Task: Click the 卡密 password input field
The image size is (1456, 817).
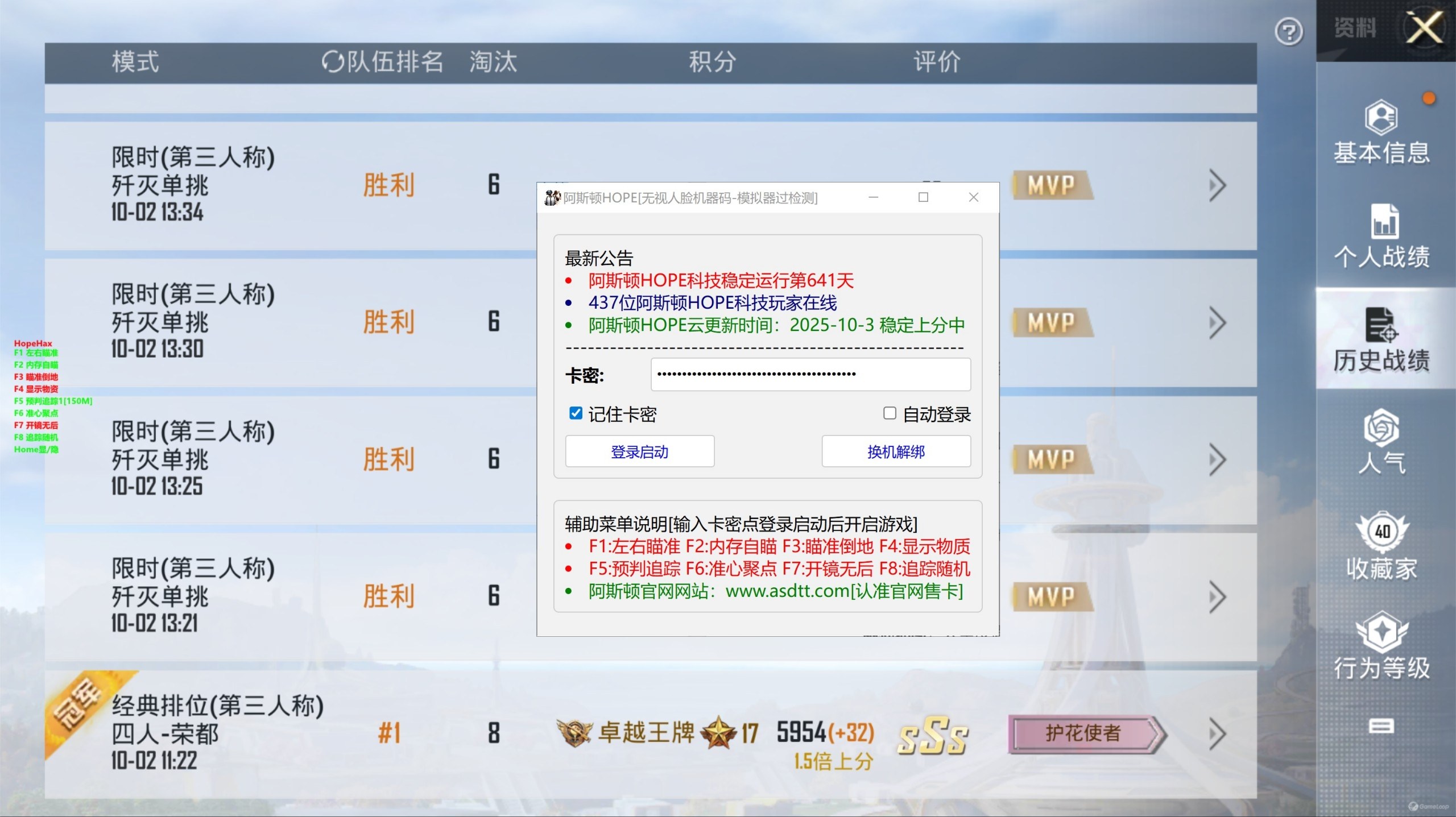Action: pyautogui.click(x=810, y=374)
